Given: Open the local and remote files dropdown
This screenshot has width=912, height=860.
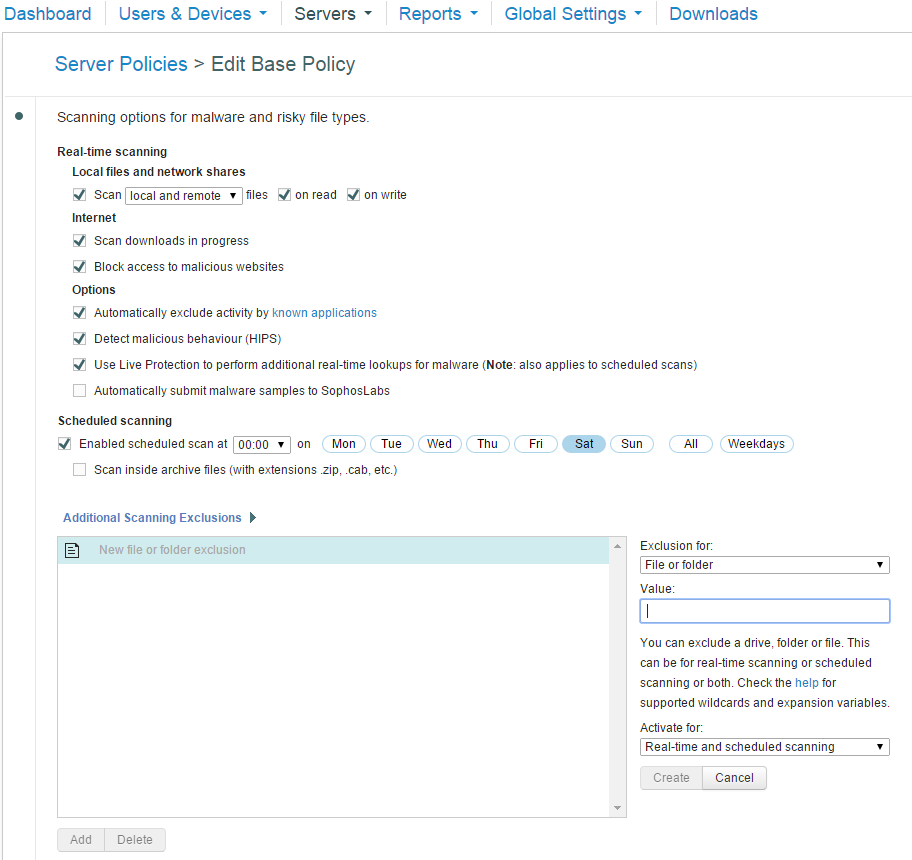Looking at the screenshot, I should click(x=184, y=196).
